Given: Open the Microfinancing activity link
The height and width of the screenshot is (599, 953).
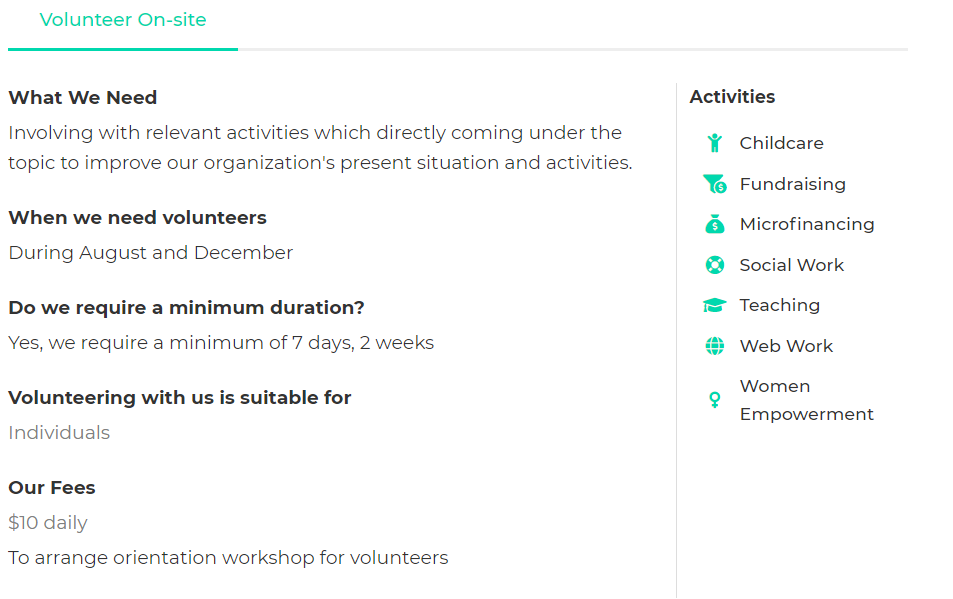Looking at the screenshot, I should [x=807, y=224].
